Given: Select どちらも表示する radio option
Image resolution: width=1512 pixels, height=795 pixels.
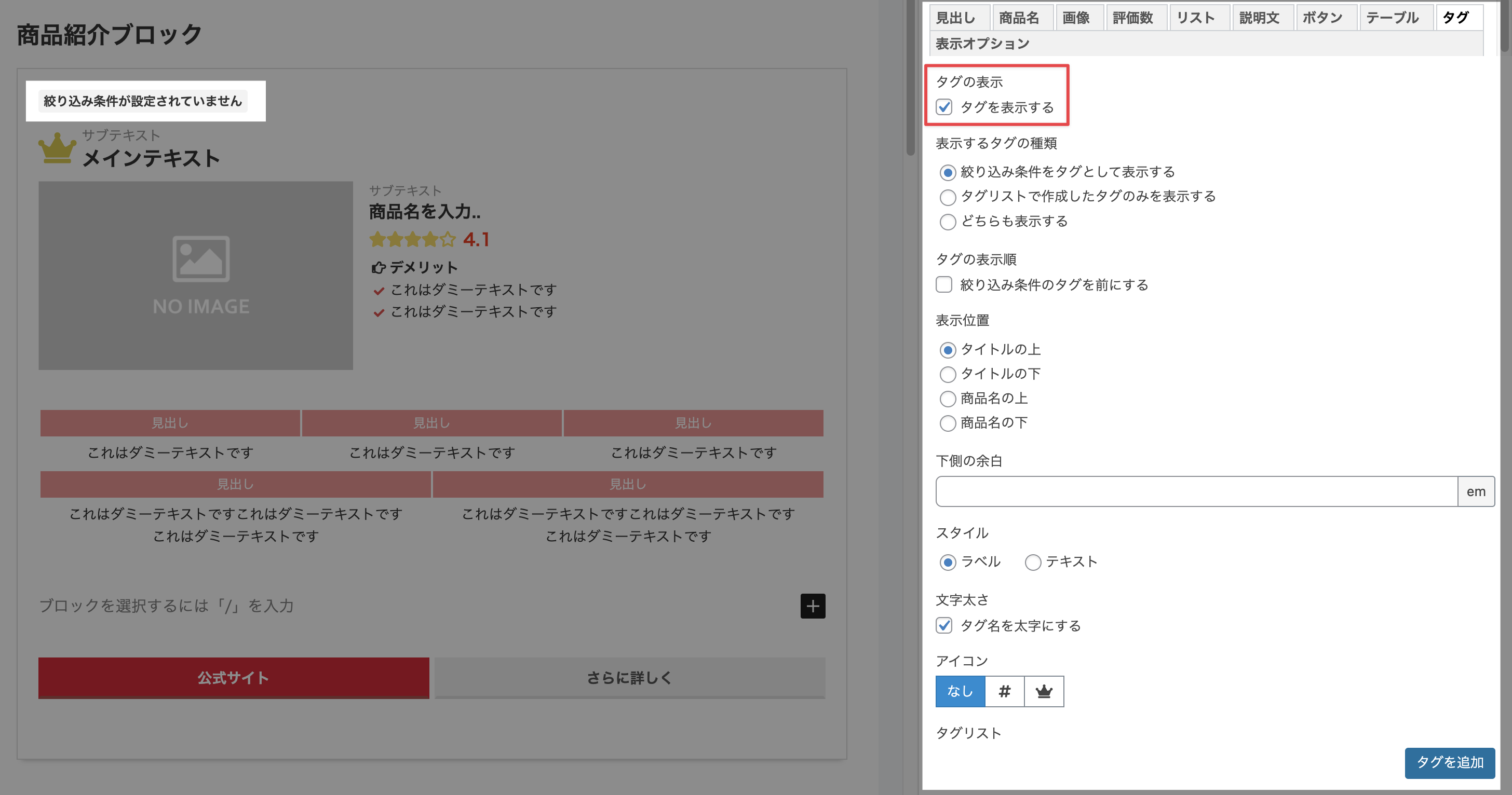Looking at the screenshot, I should [948, 222].
